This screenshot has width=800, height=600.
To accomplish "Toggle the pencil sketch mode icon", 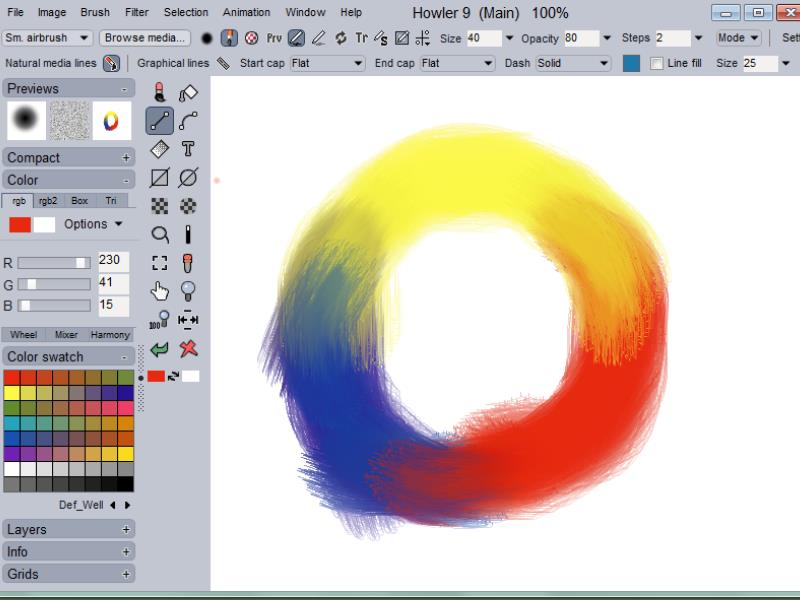I will tap(318, 38).
